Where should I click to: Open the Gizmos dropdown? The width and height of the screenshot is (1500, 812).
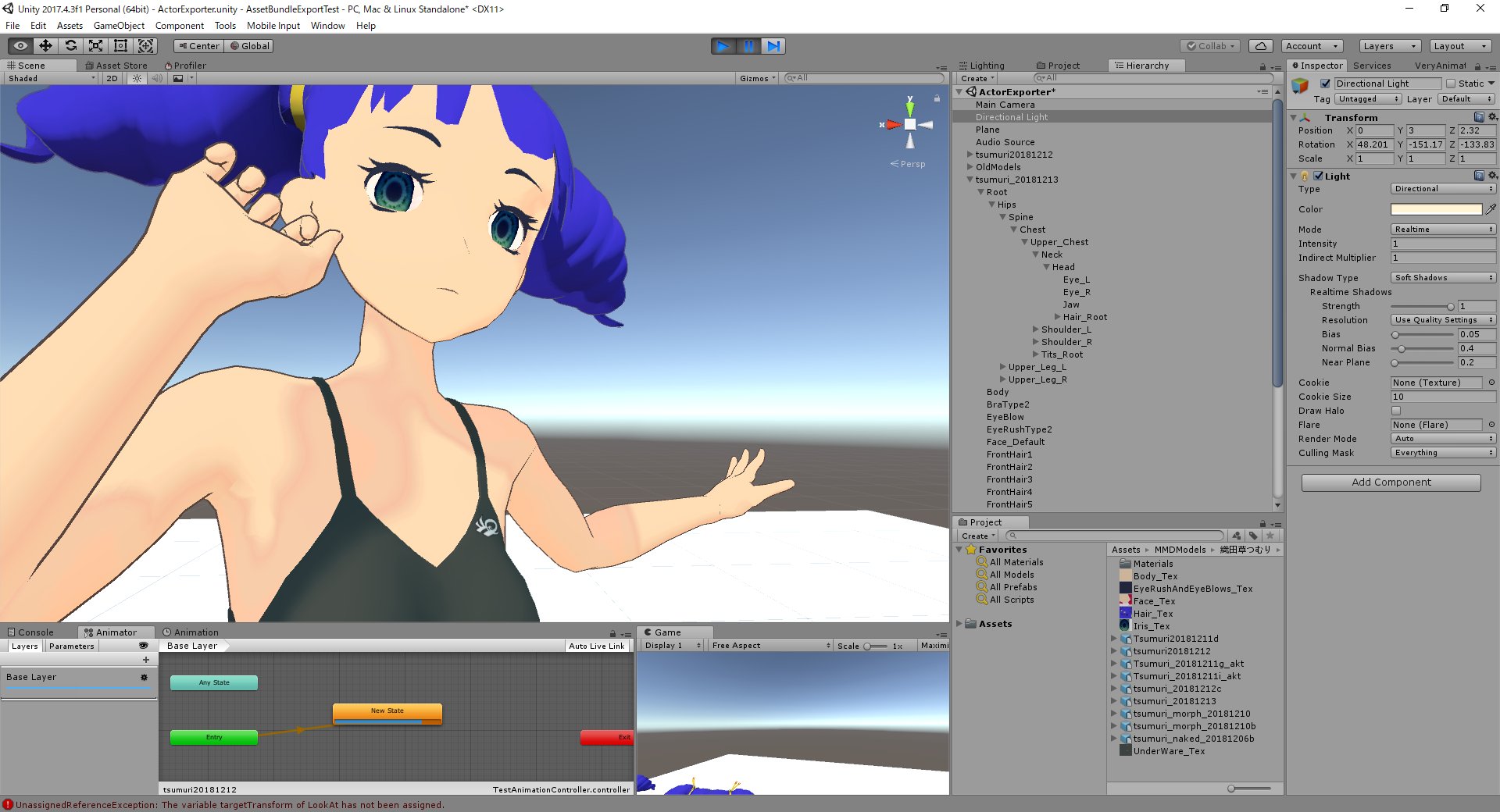click(758, 78)
